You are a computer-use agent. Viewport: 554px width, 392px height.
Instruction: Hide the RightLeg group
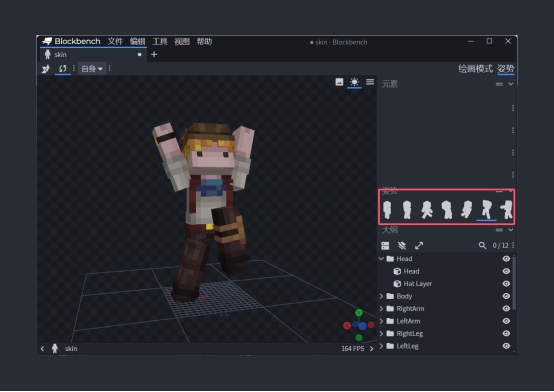point(506,333)
